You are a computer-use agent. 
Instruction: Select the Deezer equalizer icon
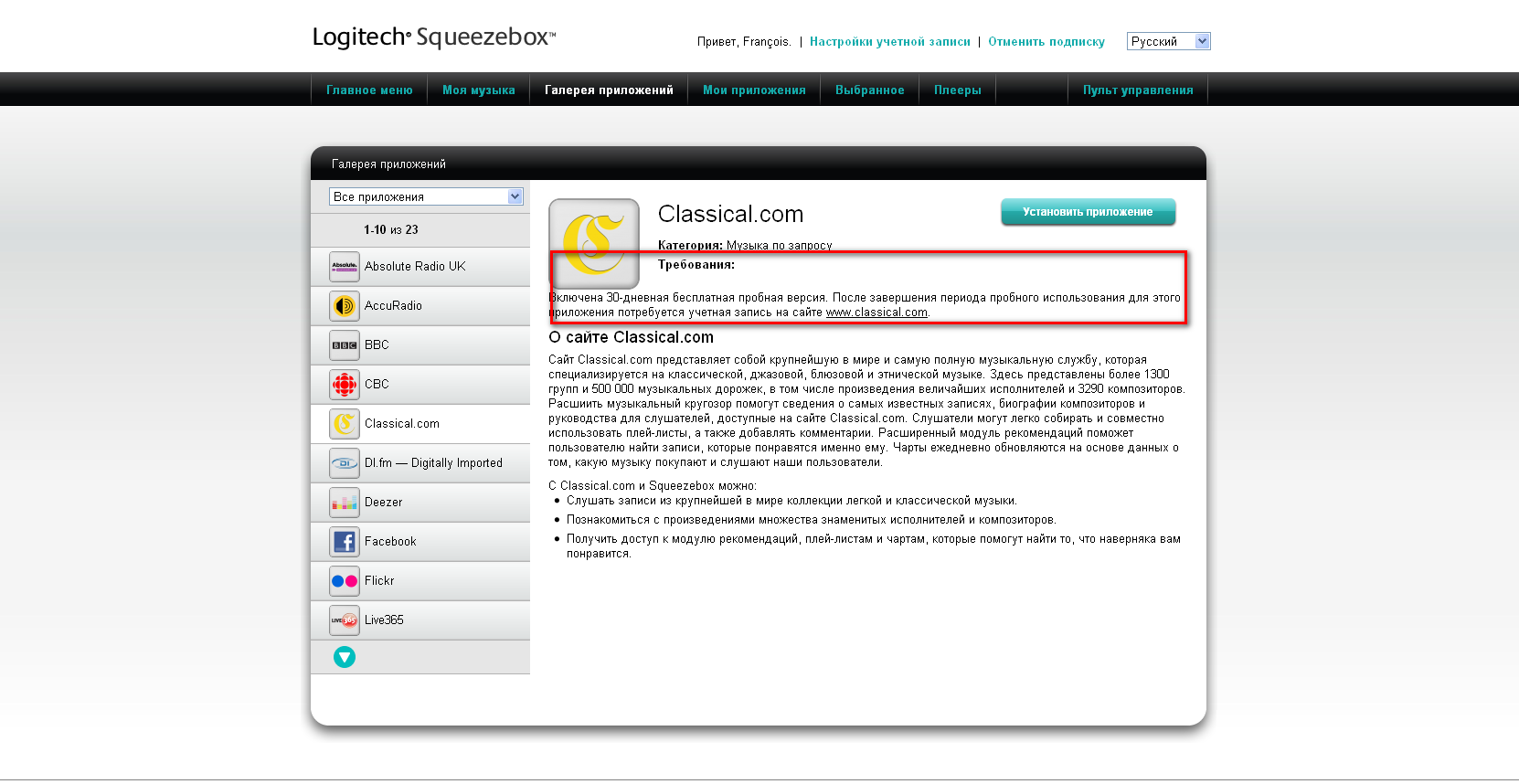[345, 503]
